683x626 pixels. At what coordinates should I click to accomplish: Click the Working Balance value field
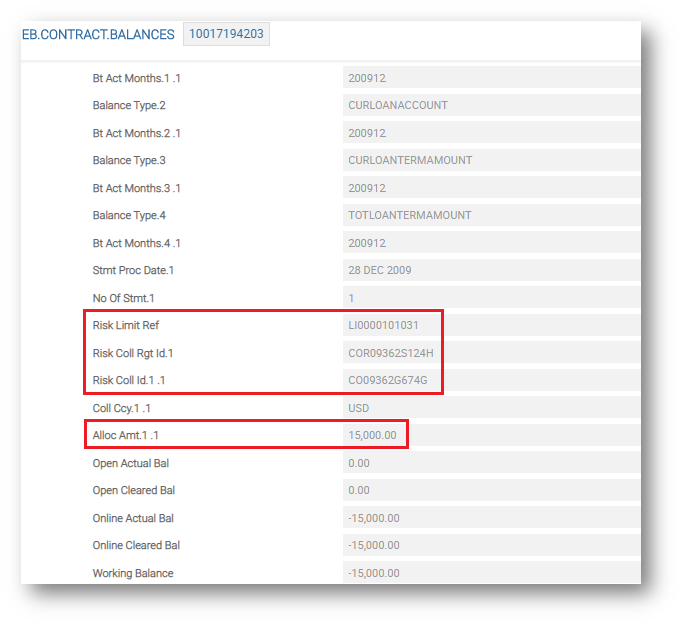coord(490,573)
